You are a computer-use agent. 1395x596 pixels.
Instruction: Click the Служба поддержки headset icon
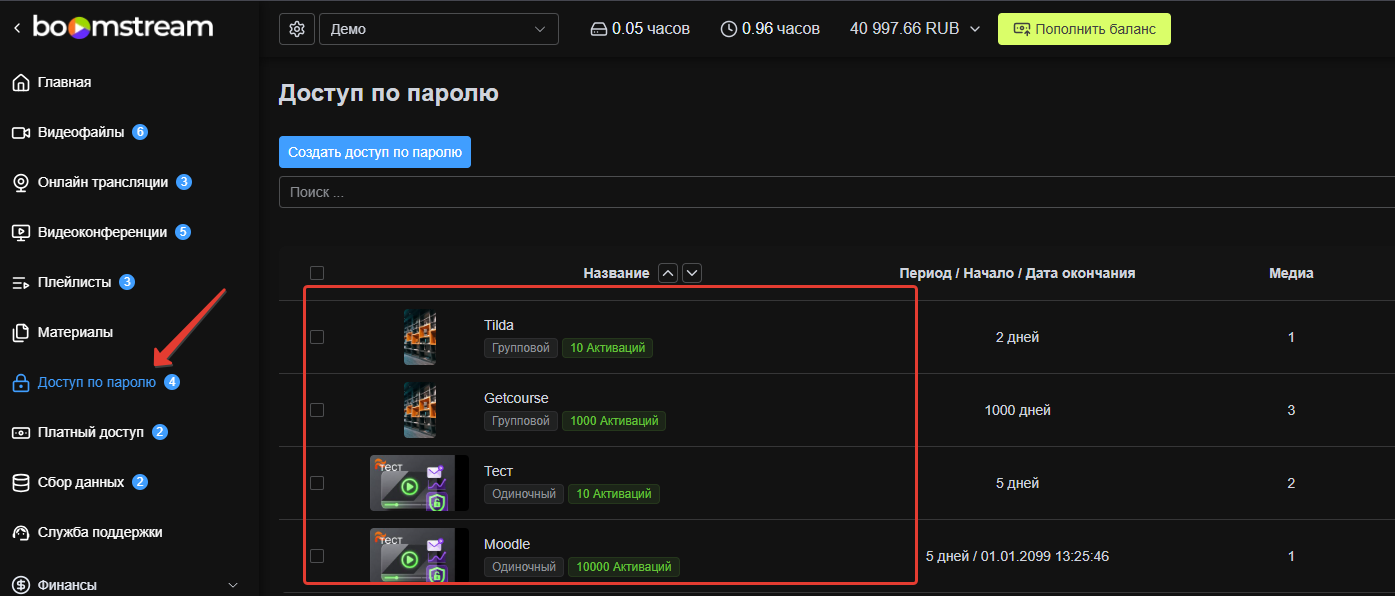click(20, 533)
